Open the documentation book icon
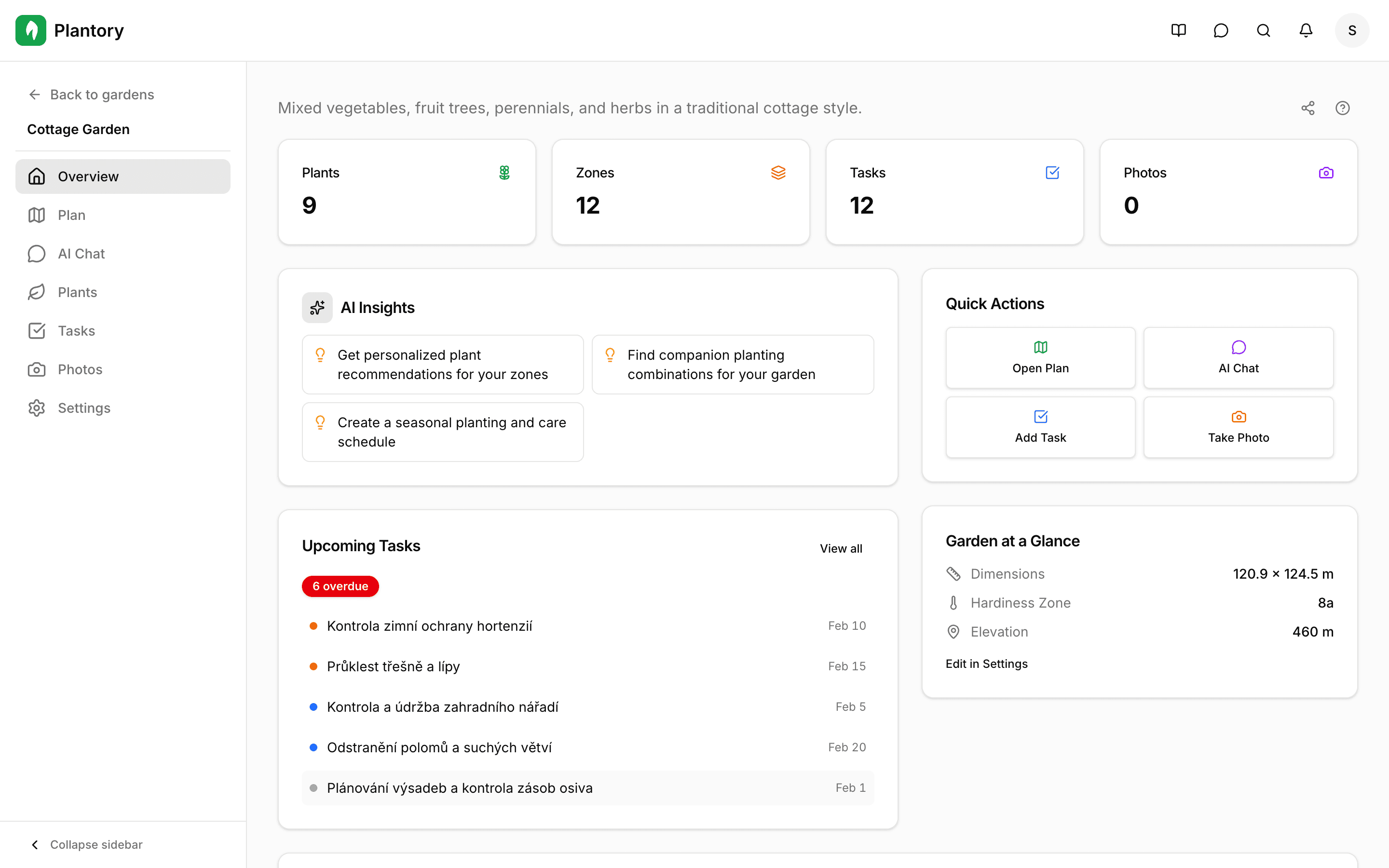The image size is (1389, 868). pyautogui.click(x=1178, y=30)
